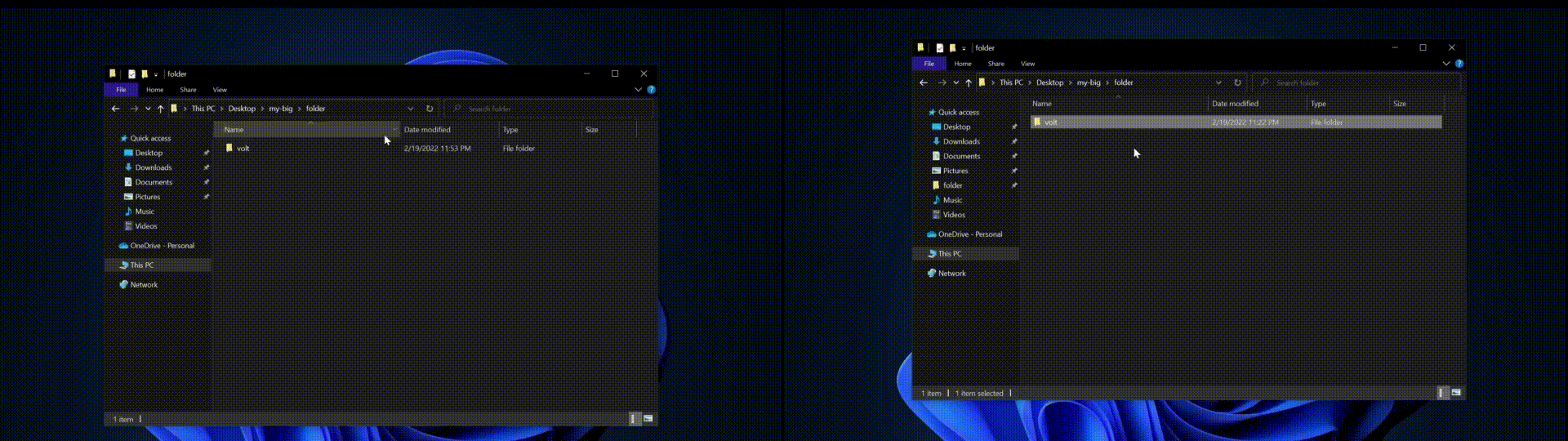
Task: Switch to details view in right window
Action: (1442, 393)
